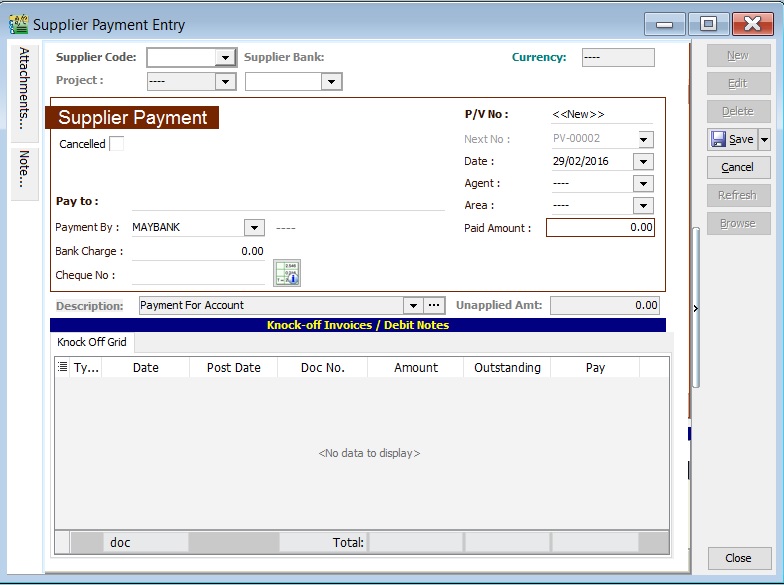
Task: Open the Attachments side tab
Action: coord(25,88)
